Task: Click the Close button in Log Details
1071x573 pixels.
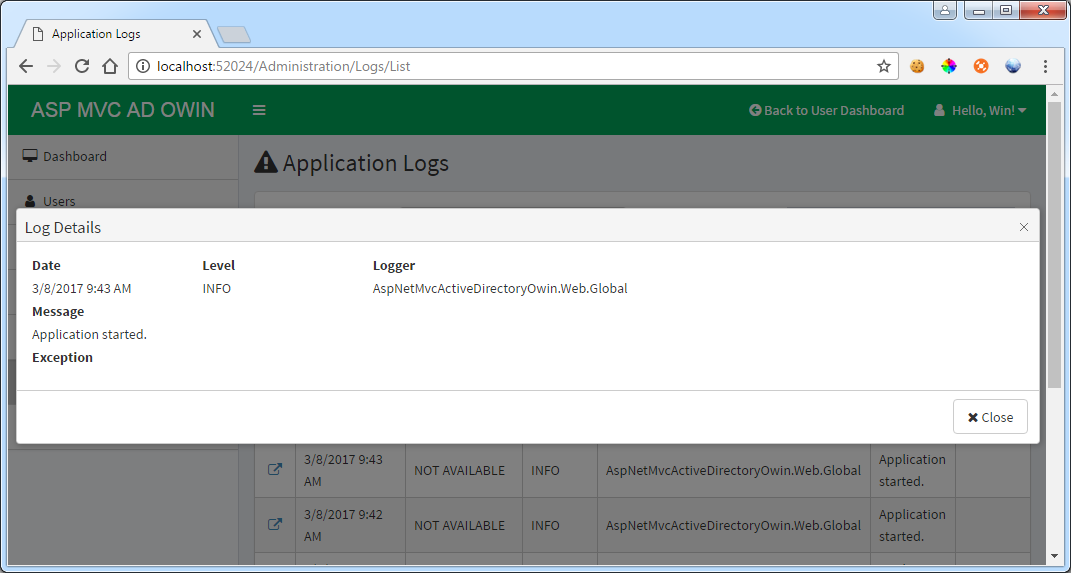Action: point(990,417)
